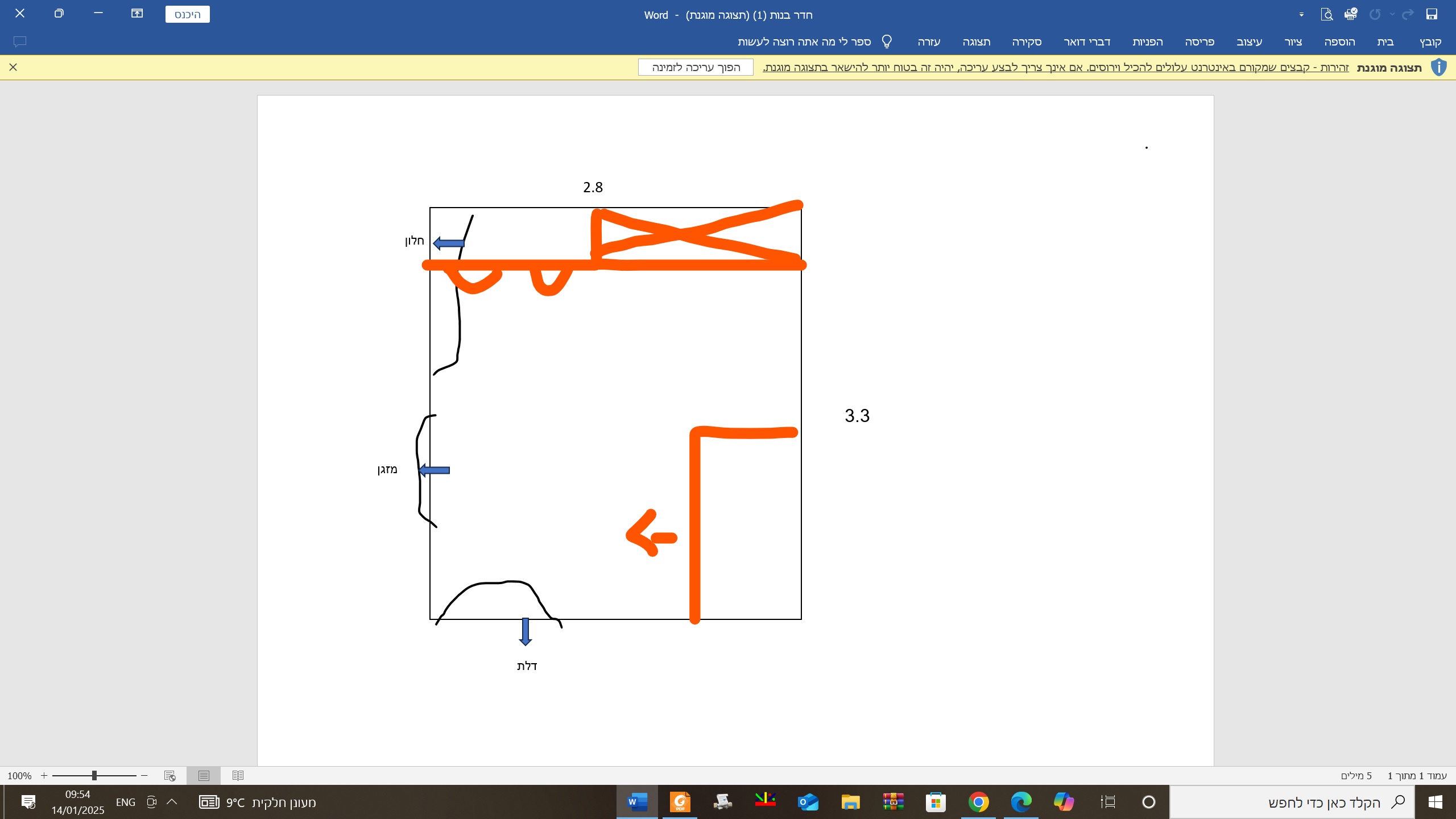The image size is (1456, 819).
Task: Switch to Read Mode view
Action: click(x=238, y=776)
